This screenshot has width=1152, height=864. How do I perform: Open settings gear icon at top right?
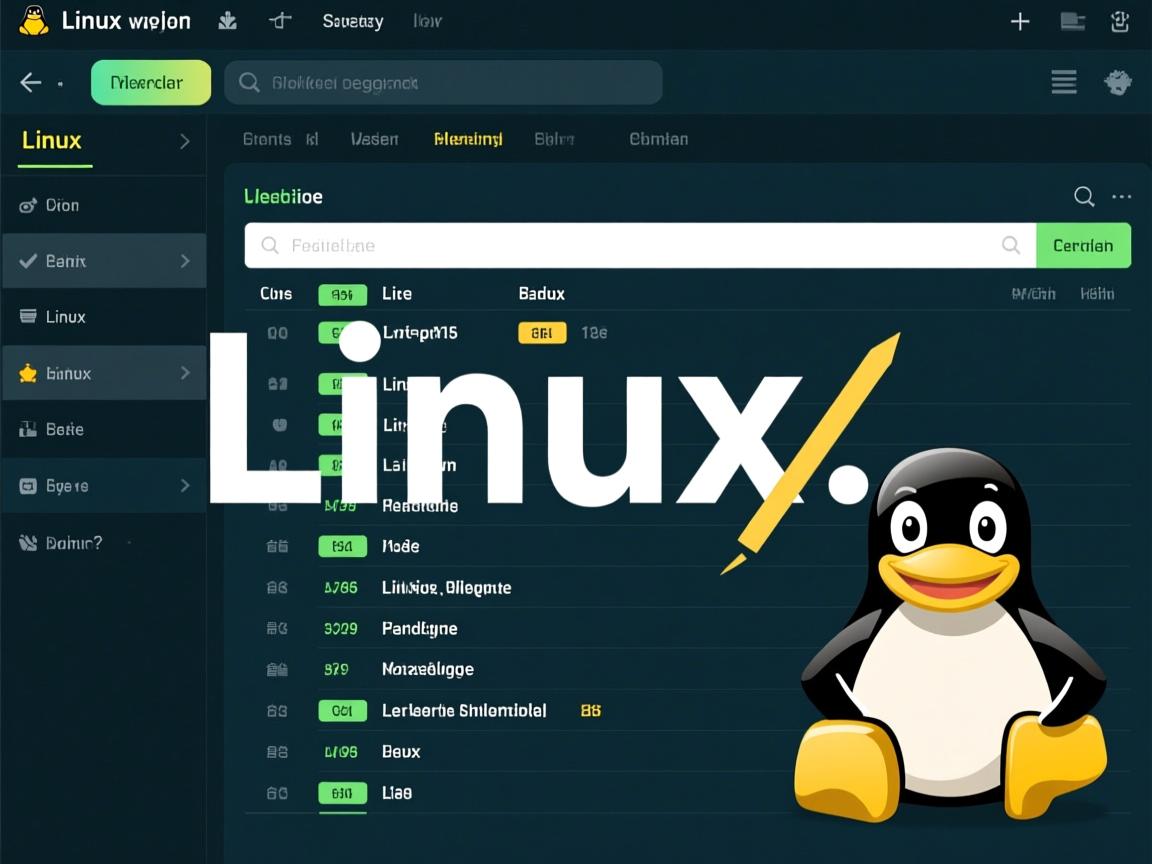tap(1117, 83)
